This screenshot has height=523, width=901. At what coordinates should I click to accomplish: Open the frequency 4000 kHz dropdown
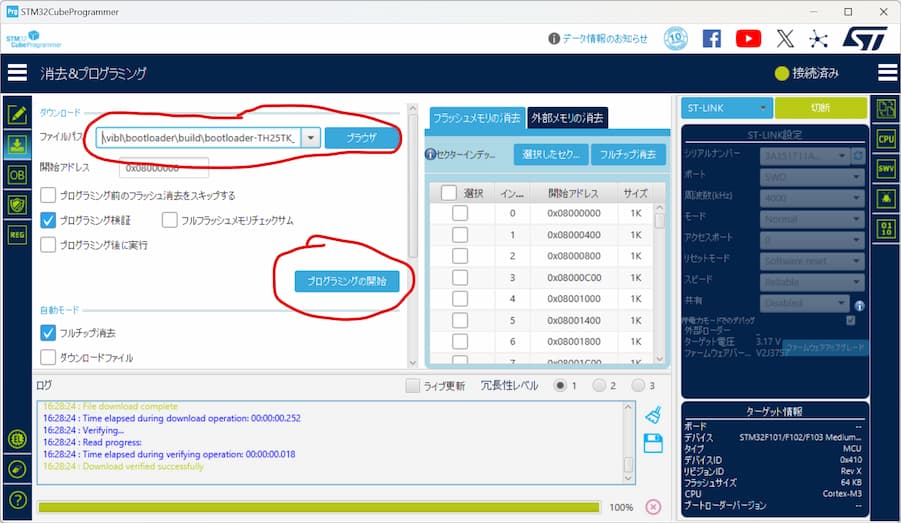click(x=812, y=198)
